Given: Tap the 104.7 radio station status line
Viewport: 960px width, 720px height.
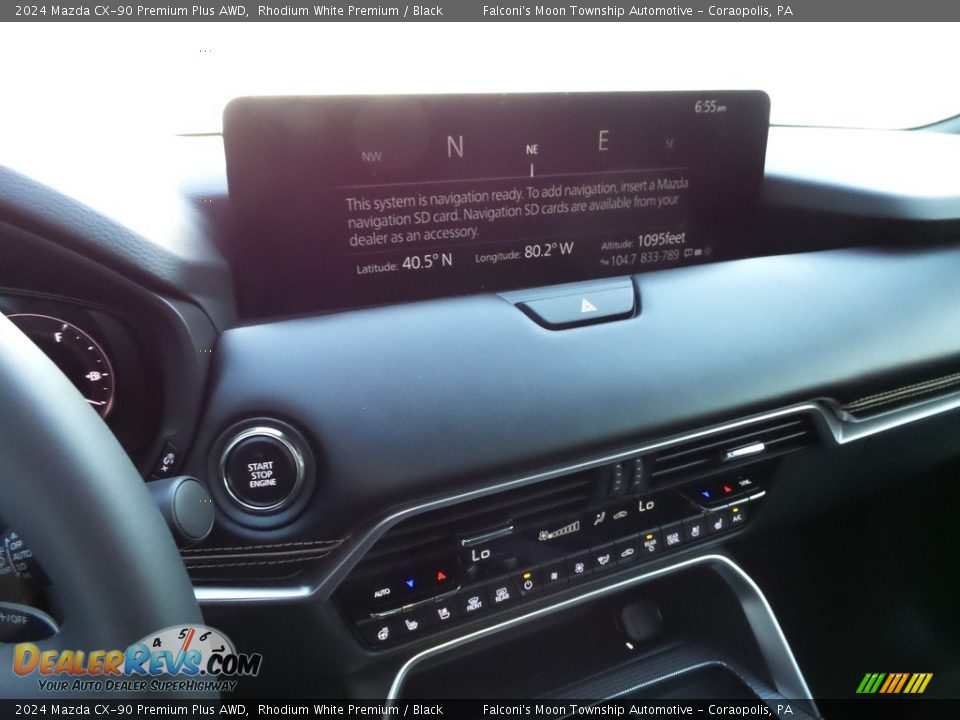Looking at the screenshot, I should [x=655, y=257].
